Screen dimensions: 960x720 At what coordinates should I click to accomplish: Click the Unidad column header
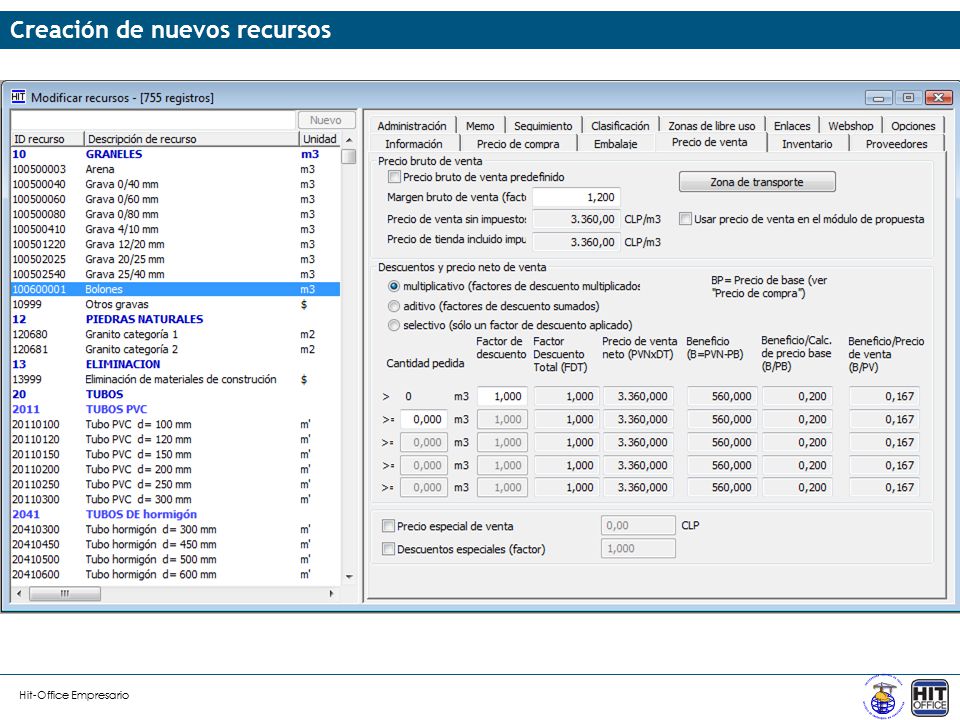[x=320, y=139]
